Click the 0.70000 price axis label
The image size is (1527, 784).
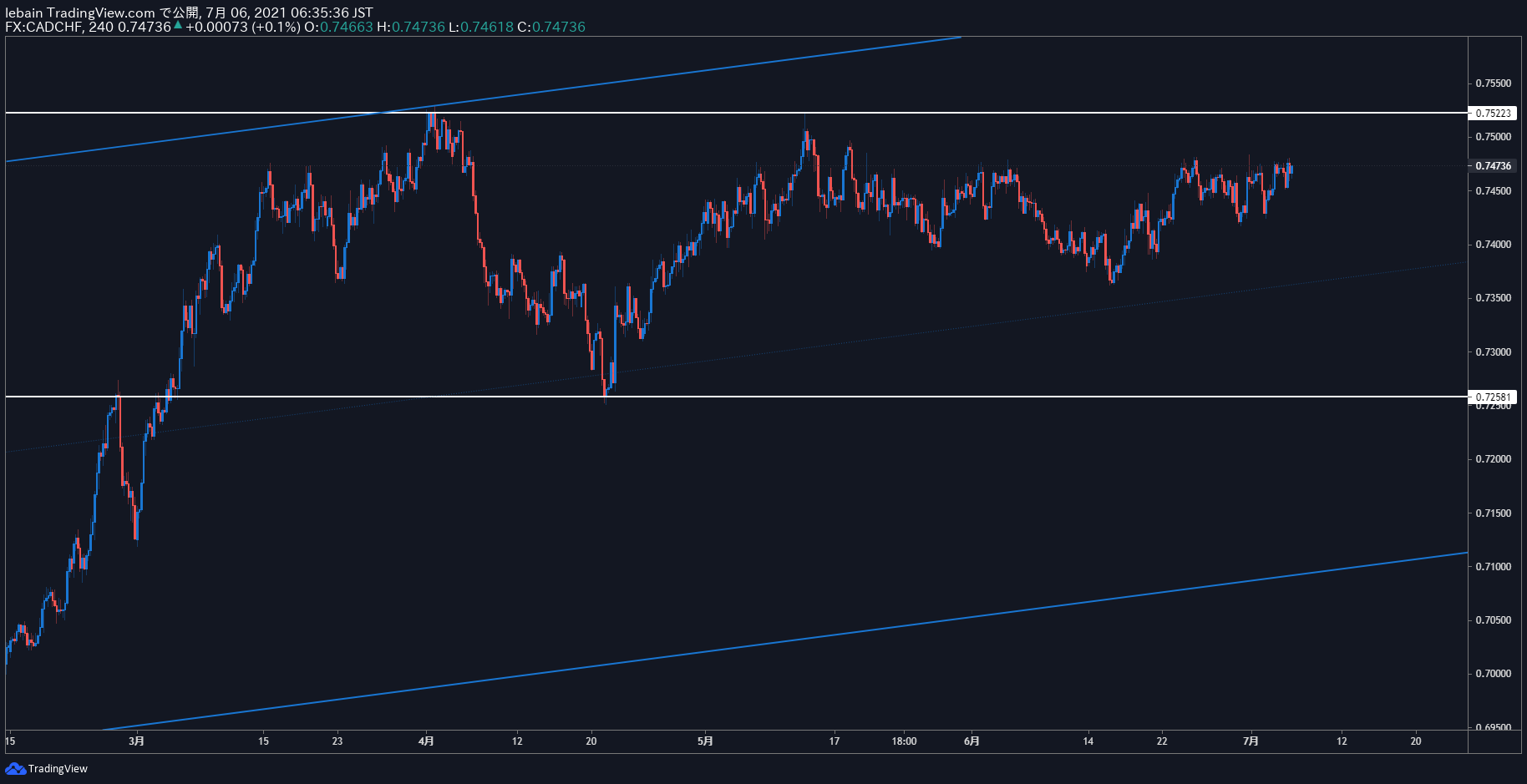pos(1493,674)
